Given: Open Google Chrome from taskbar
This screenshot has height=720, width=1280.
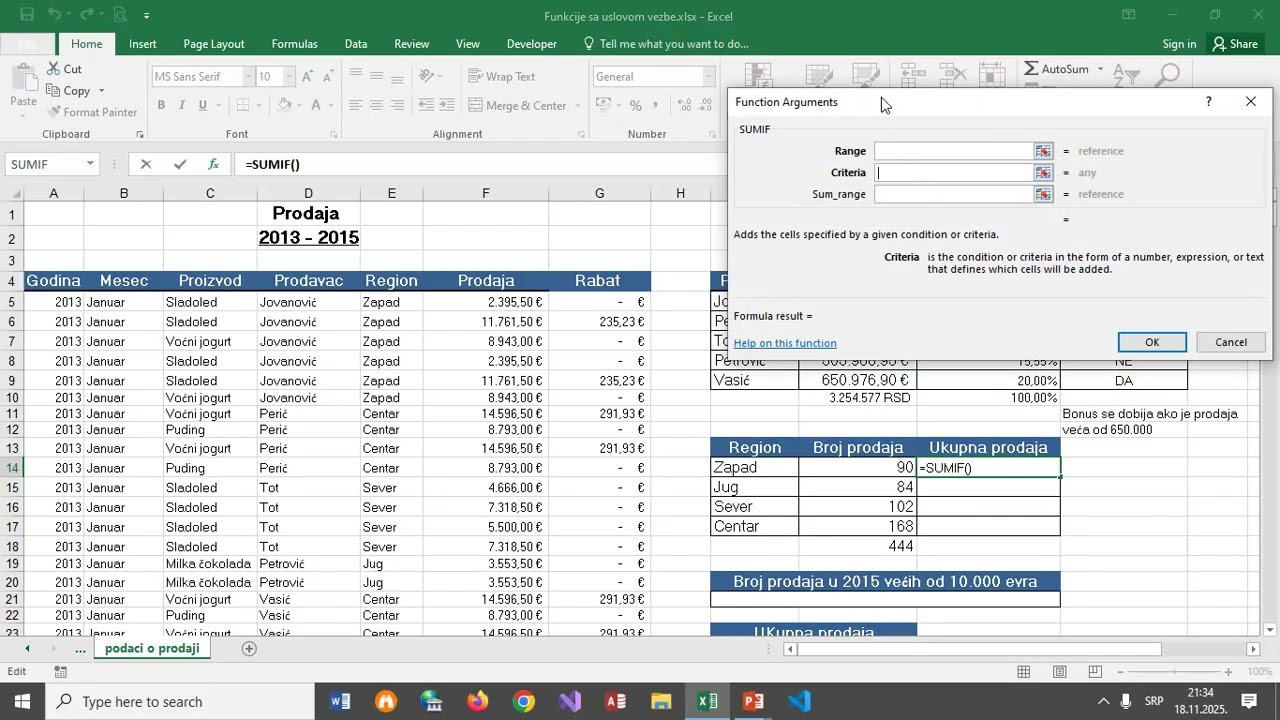Looking at the screenshot, I should 524,701.
